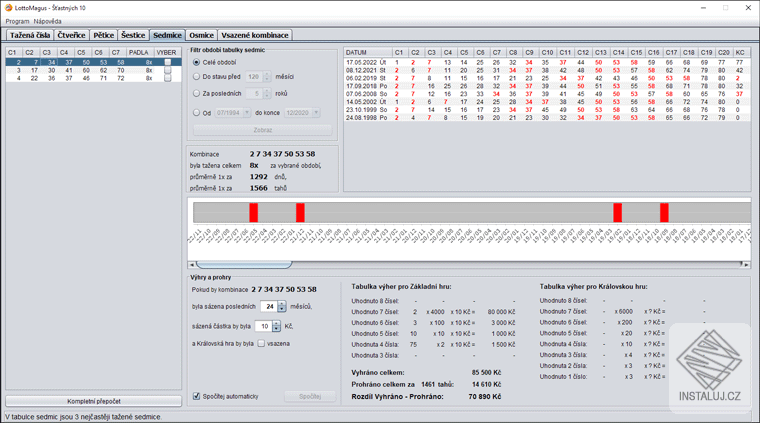Click the first red marker in timeline
Screen dimensions: 760x423
coord(254,212)
